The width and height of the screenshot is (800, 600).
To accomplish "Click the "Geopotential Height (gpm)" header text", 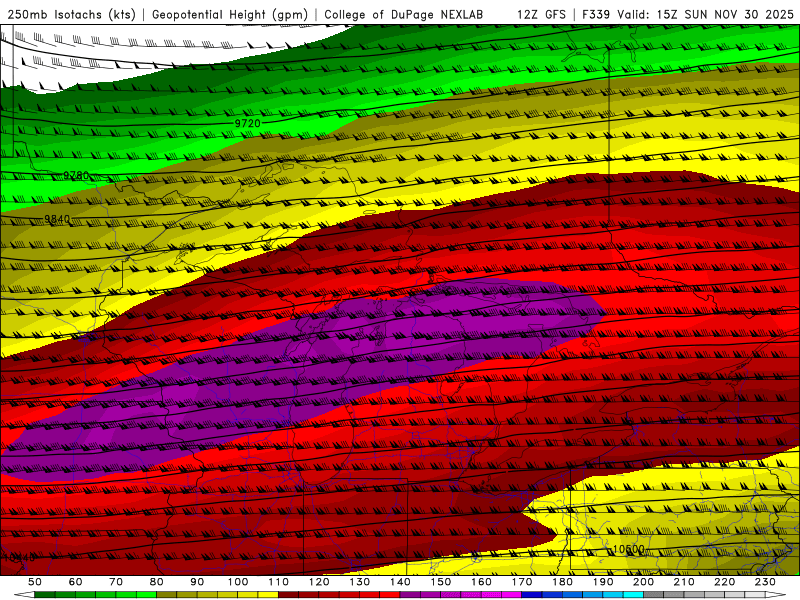I will pos(230,15).
